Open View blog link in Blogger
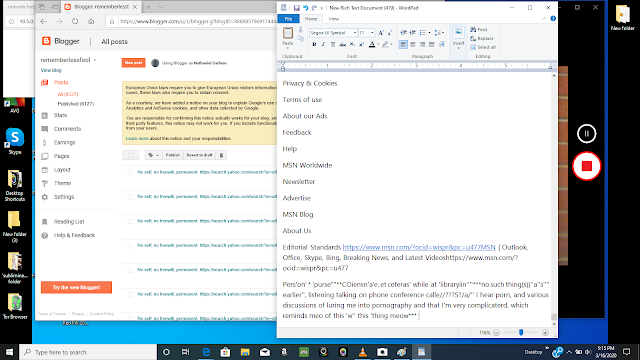 pyautogui.click(x=51, y=70)
